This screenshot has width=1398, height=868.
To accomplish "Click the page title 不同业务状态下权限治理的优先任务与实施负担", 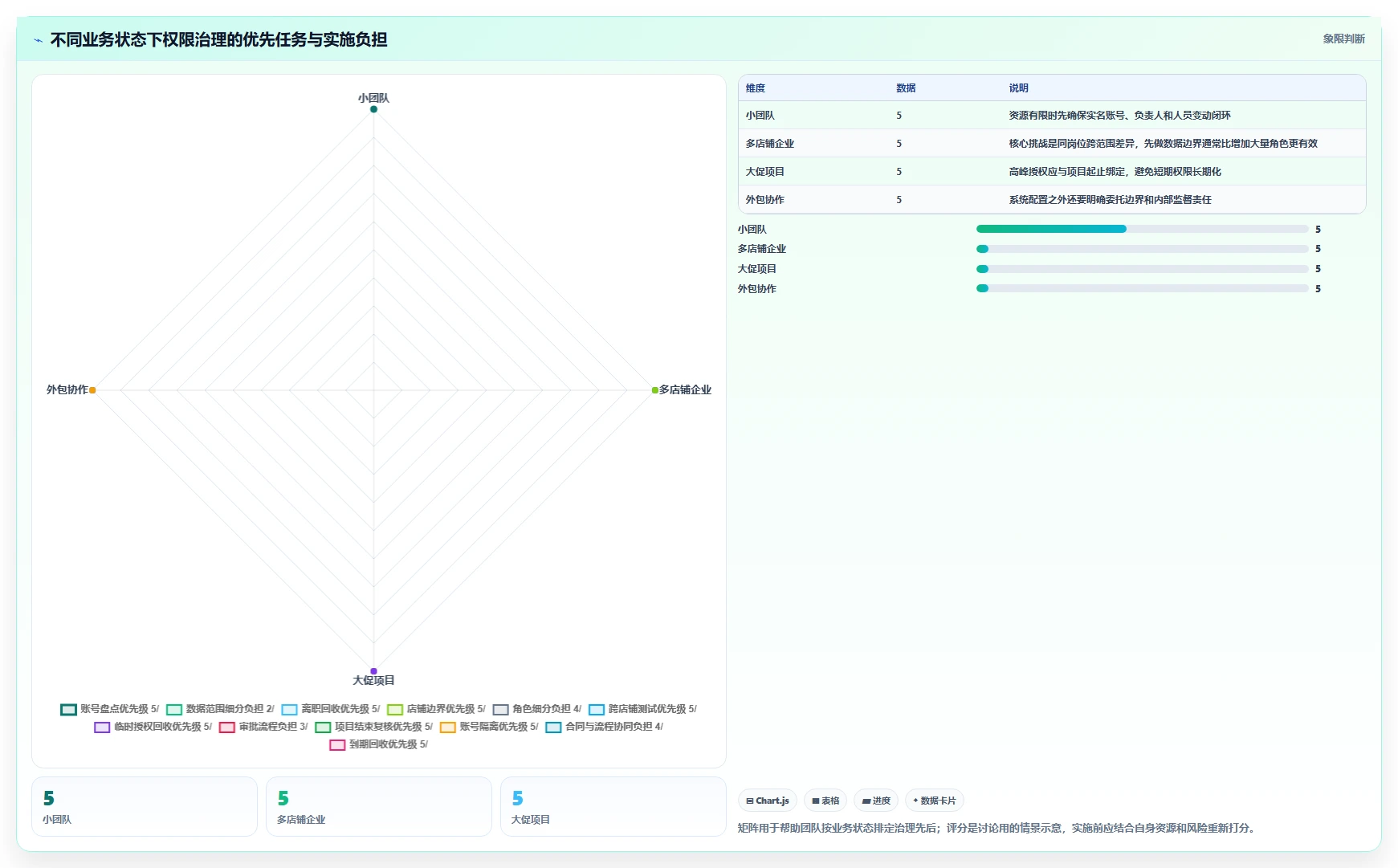I will point(218,39).
